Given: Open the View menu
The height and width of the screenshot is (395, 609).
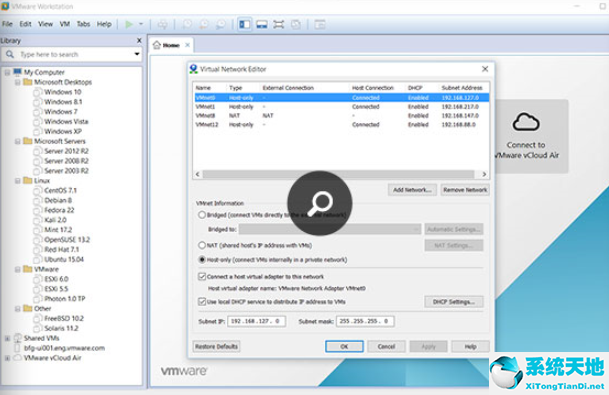Looking at the screenshot, I should click(45, 24).
